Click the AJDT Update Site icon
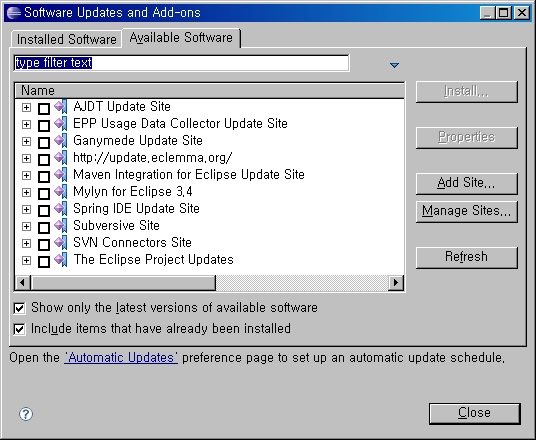Viewport: 536px width, 440px height. pyautogui.click(x=61, y=106)
